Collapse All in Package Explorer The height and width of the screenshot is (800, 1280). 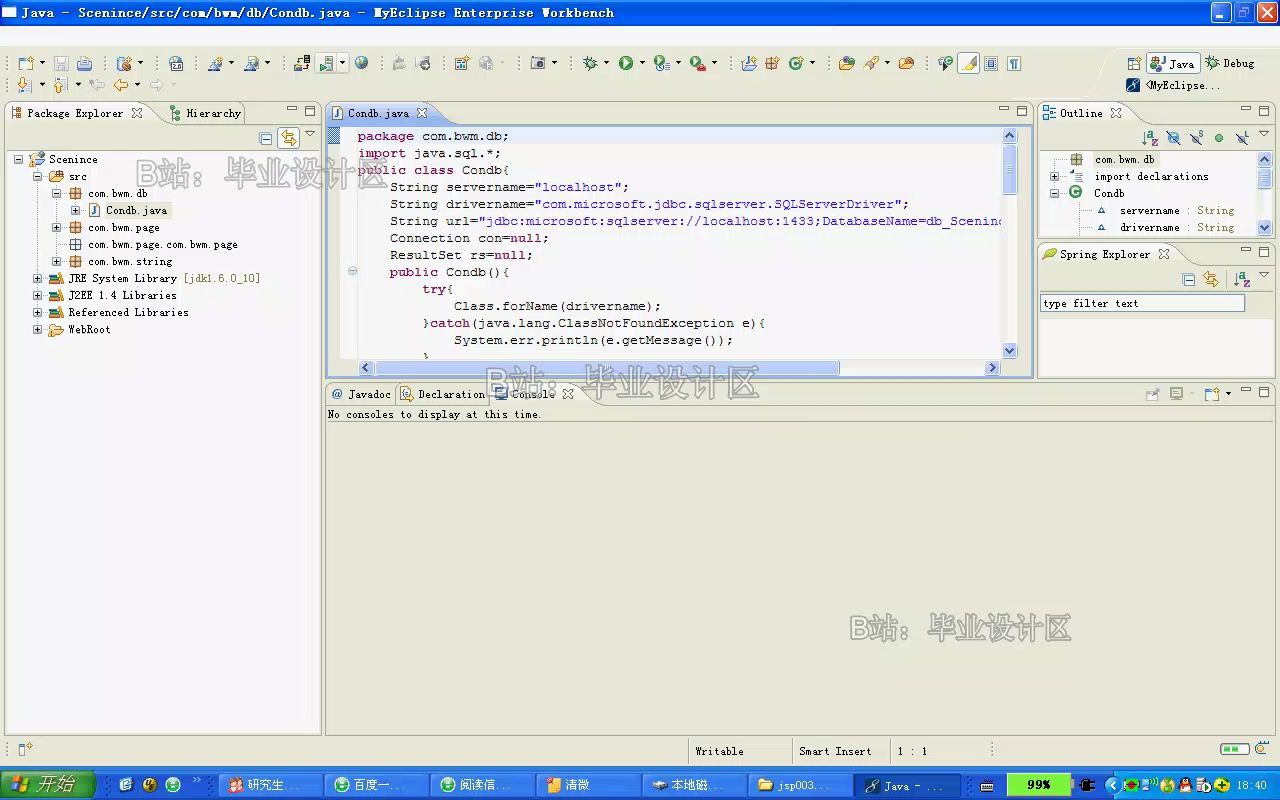266,138
